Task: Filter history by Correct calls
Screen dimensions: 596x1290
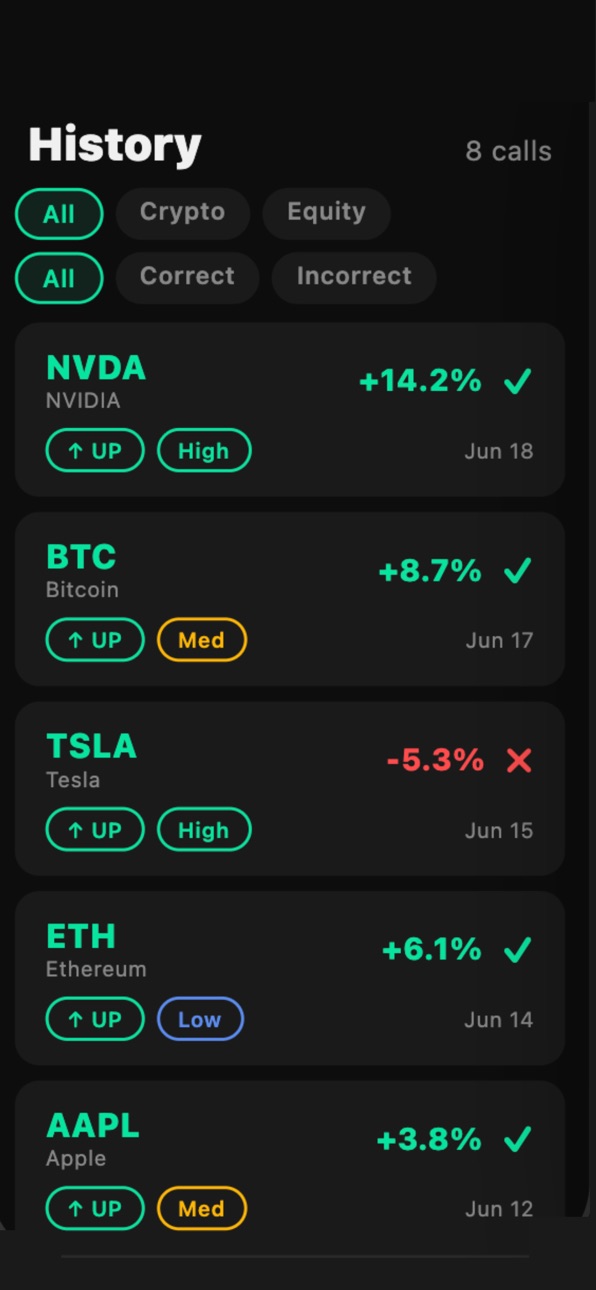Action: [x=187, y=277]
